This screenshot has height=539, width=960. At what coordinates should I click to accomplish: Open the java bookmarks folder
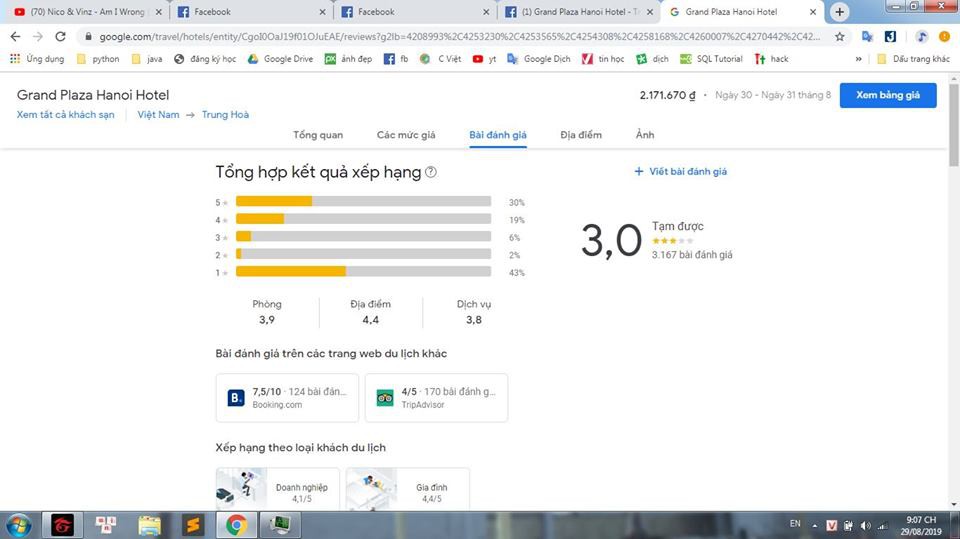click(x=147, y=59)
